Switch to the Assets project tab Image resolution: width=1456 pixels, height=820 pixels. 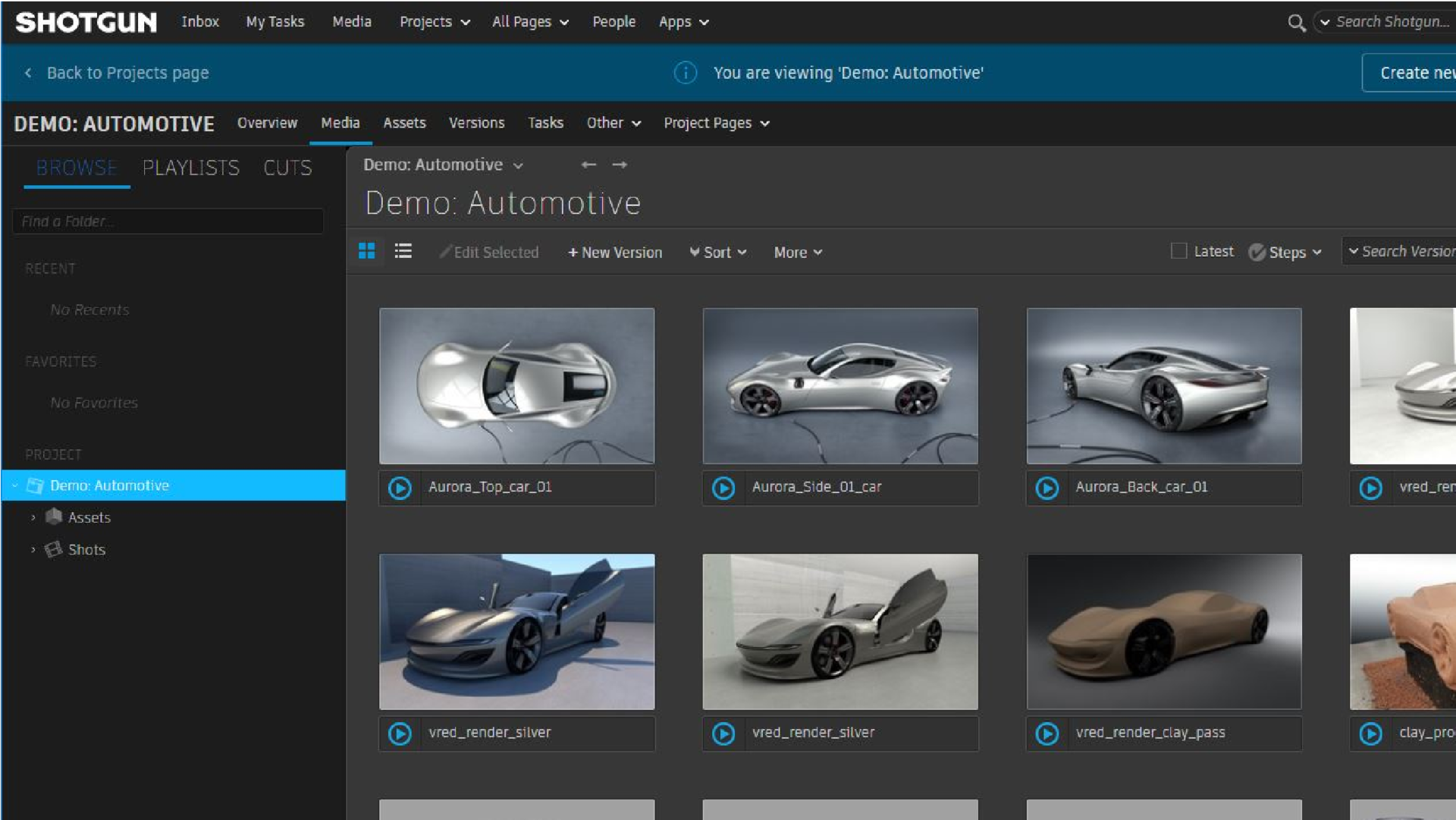[x=404, y=123]
